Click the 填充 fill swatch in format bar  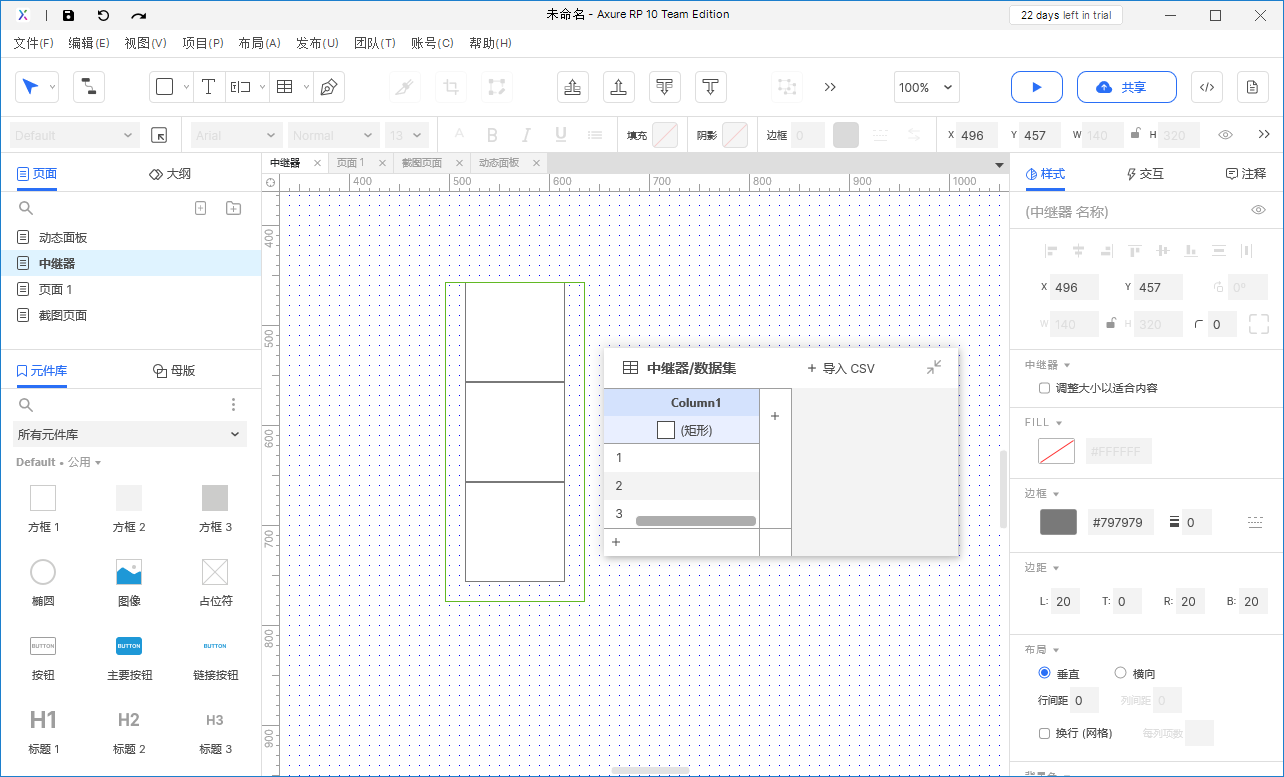(x=665, y=135)
